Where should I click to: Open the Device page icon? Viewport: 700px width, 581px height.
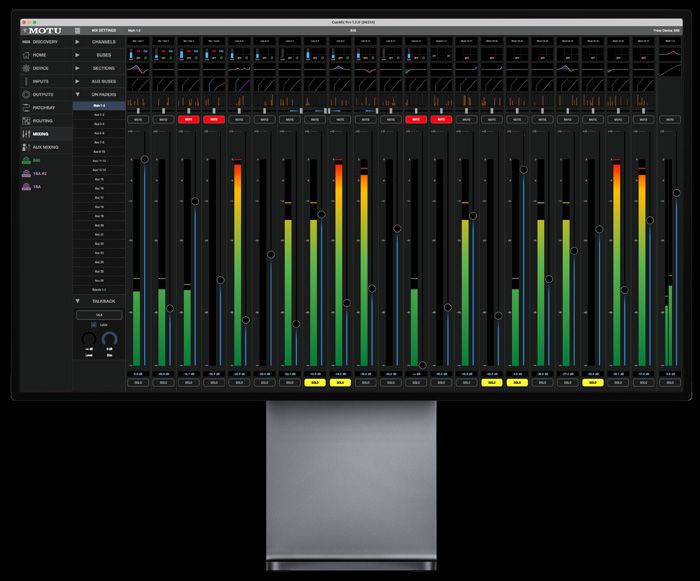point(25,68)
